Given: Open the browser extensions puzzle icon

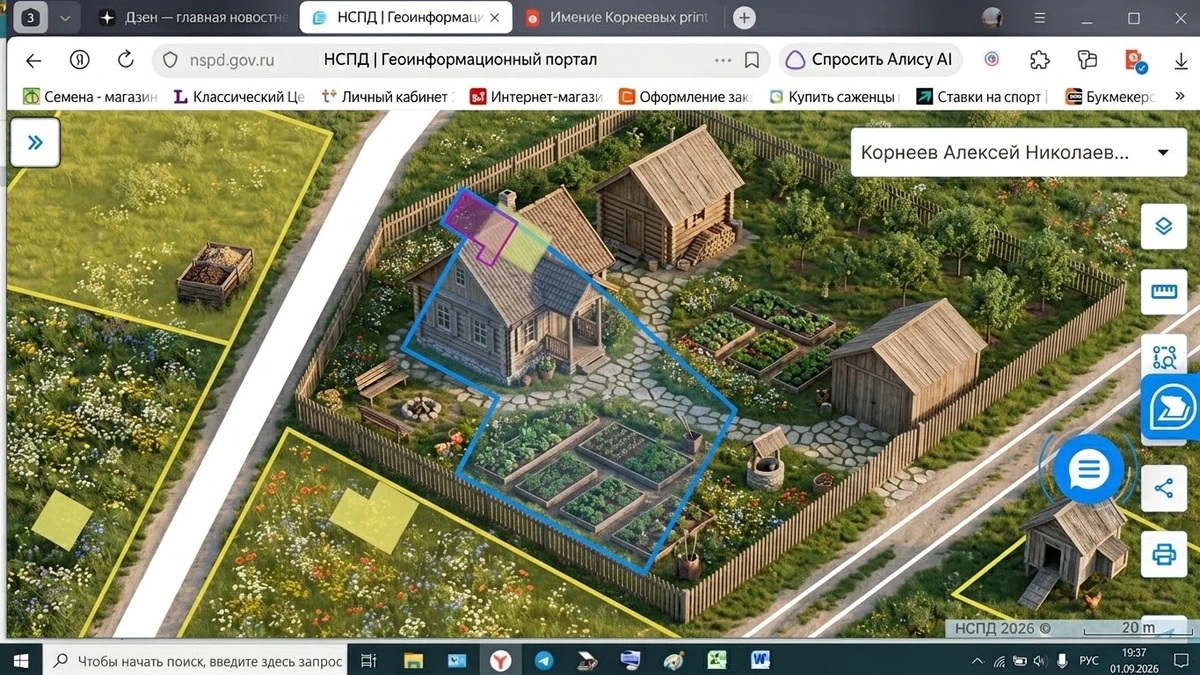Looking at the screenshot, I should pos(1040,60).
